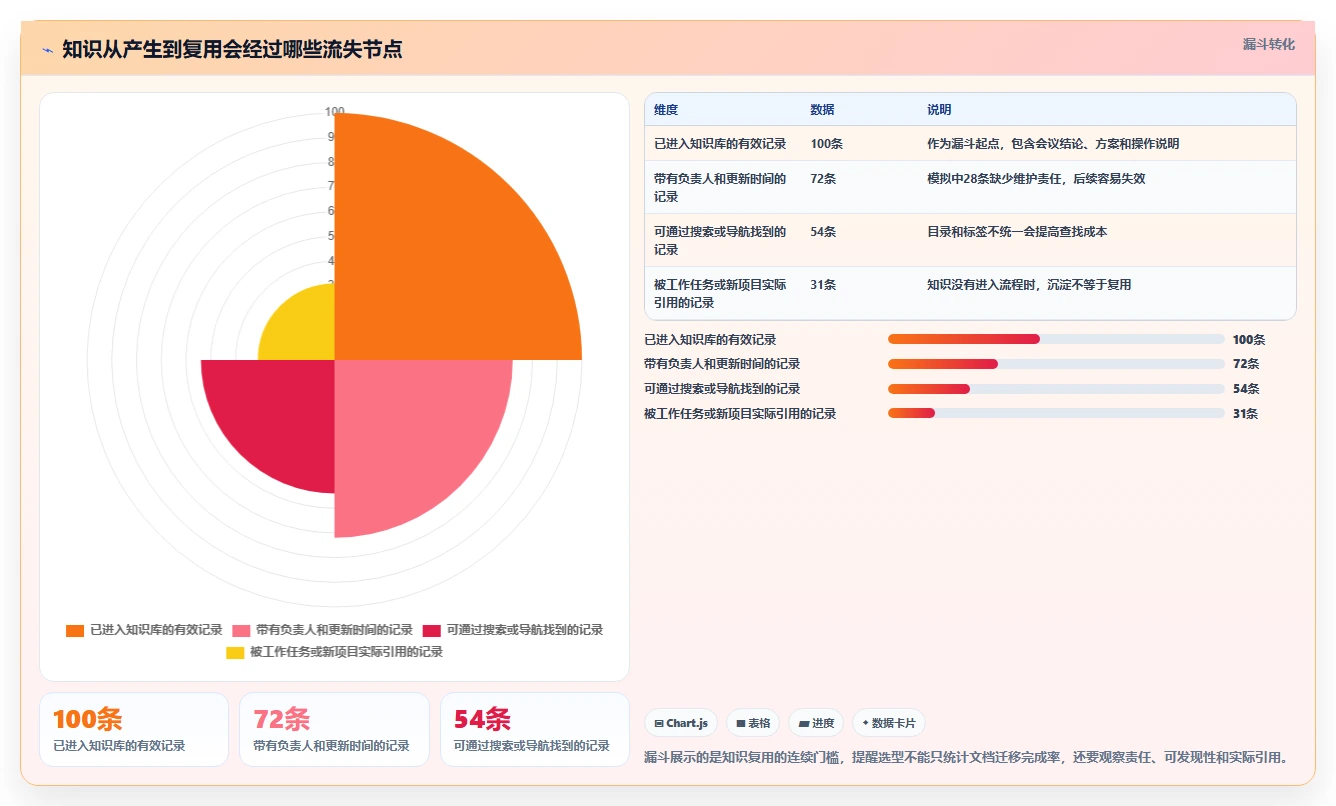Click description 目录和标签不统一会提高查找成本
This screenshot has width=1336, height=806.
tap(1017, 232)
